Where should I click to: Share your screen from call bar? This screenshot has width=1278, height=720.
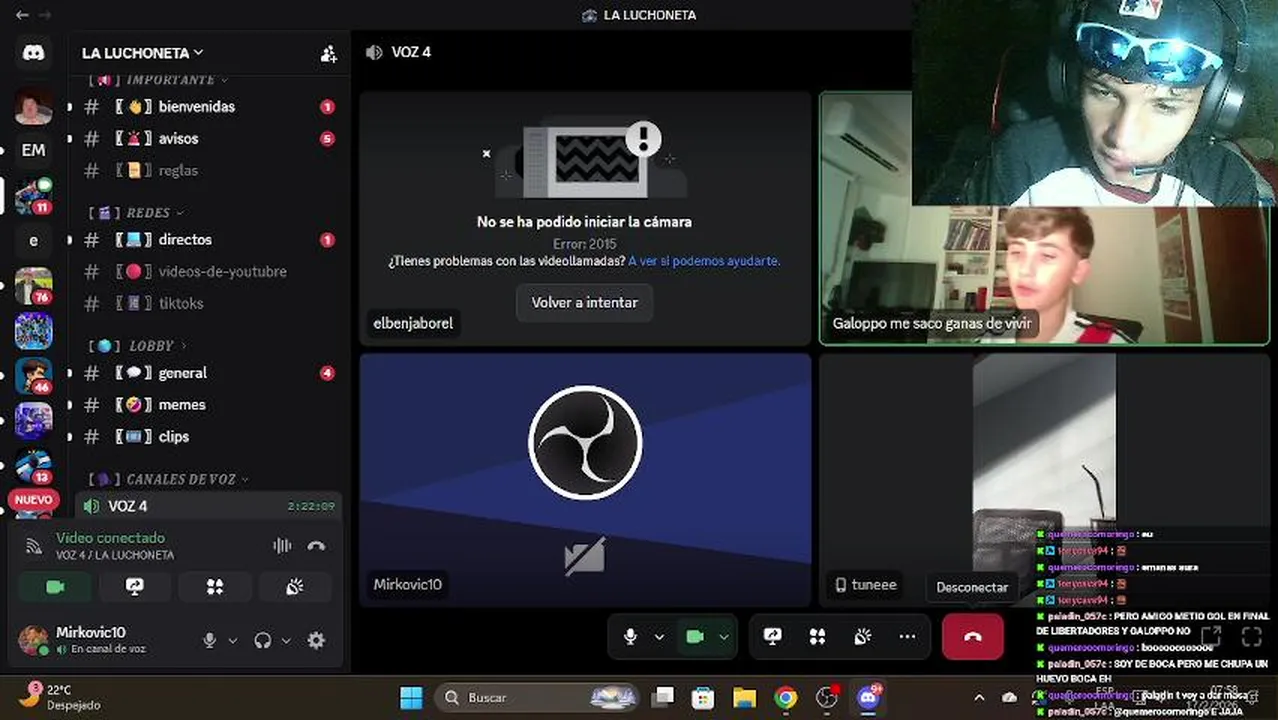pyautogui.click(x=772, y=636)
